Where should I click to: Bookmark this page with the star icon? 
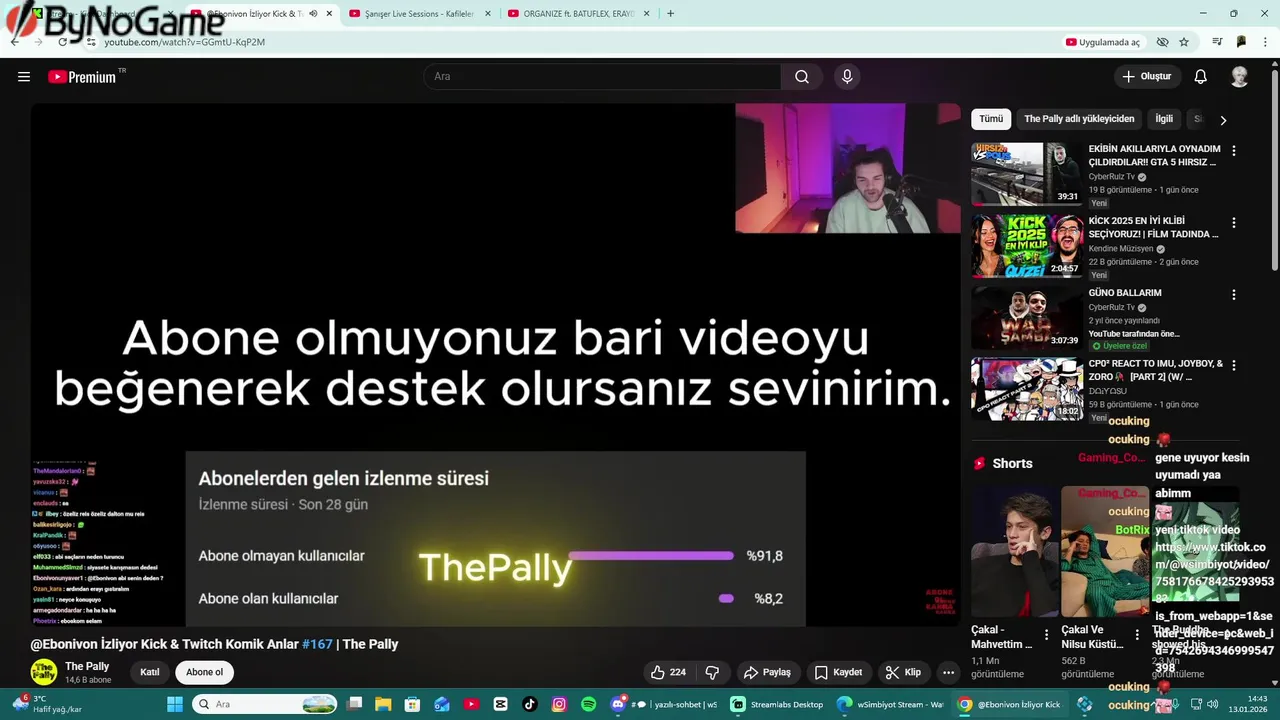[x=1184, y=42]
